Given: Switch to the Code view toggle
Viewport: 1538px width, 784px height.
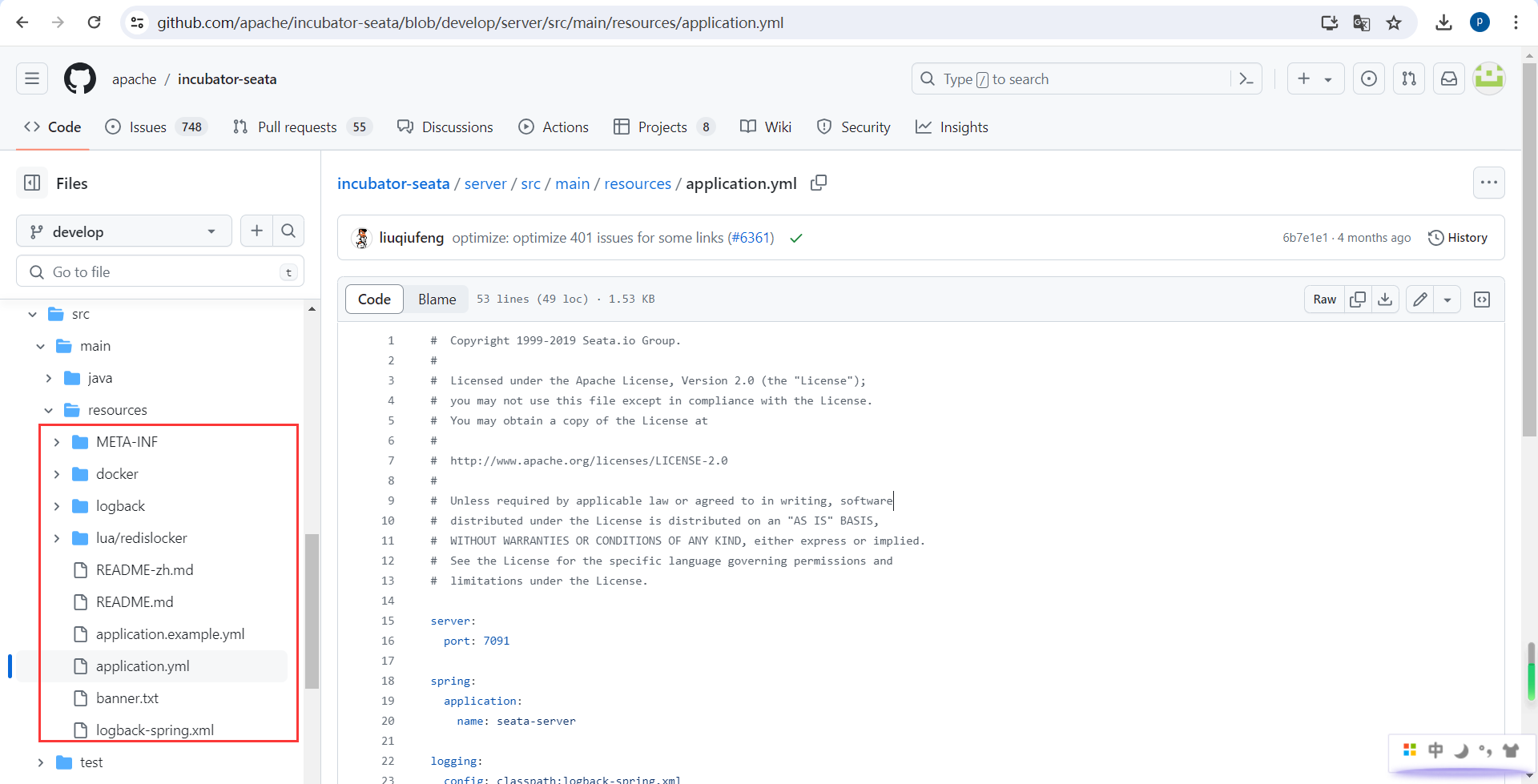Looking at the screenshot, I should 374,299.
